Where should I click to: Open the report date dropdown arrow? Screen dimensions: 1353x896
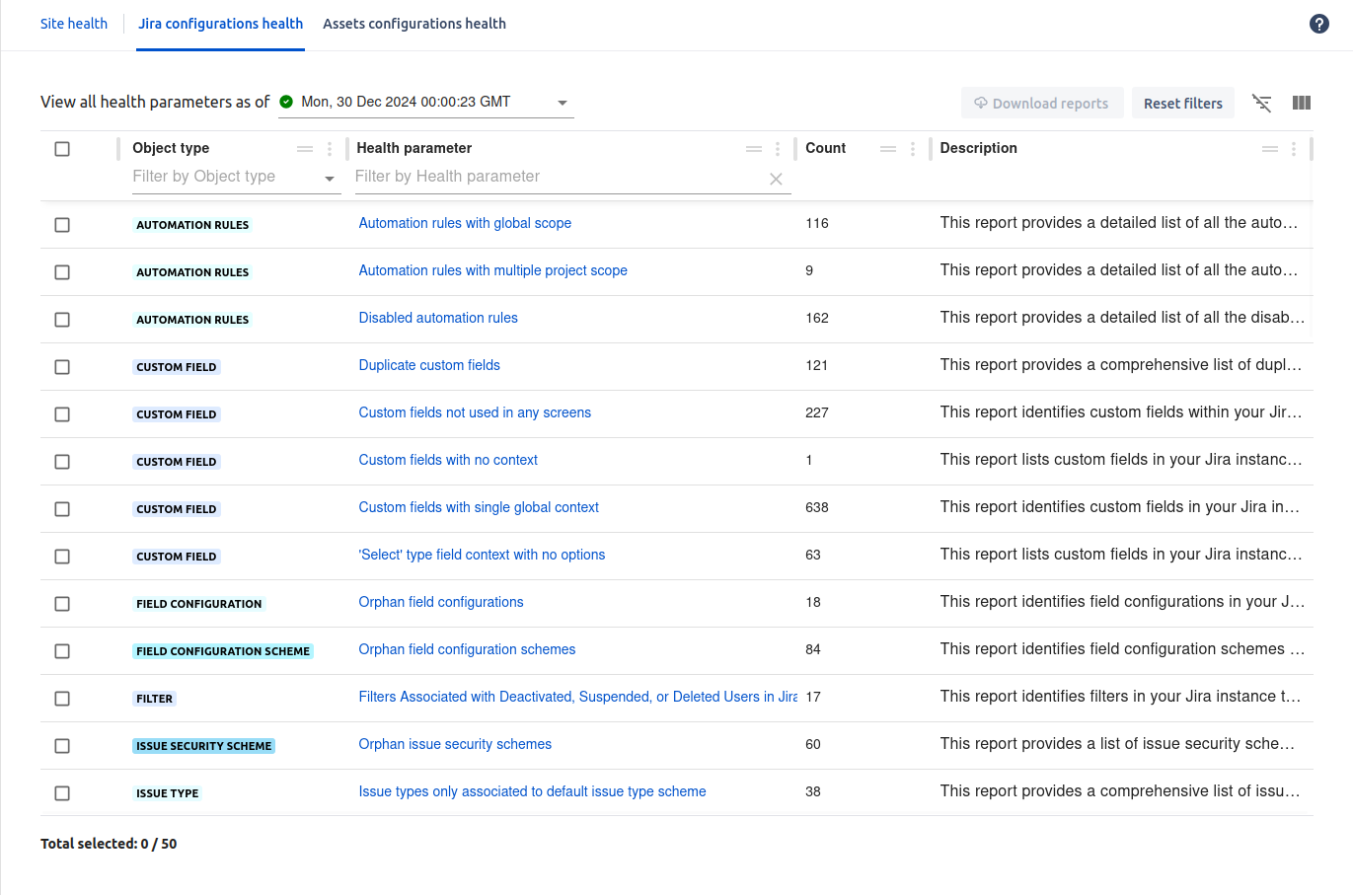click(x=563, y=103)
